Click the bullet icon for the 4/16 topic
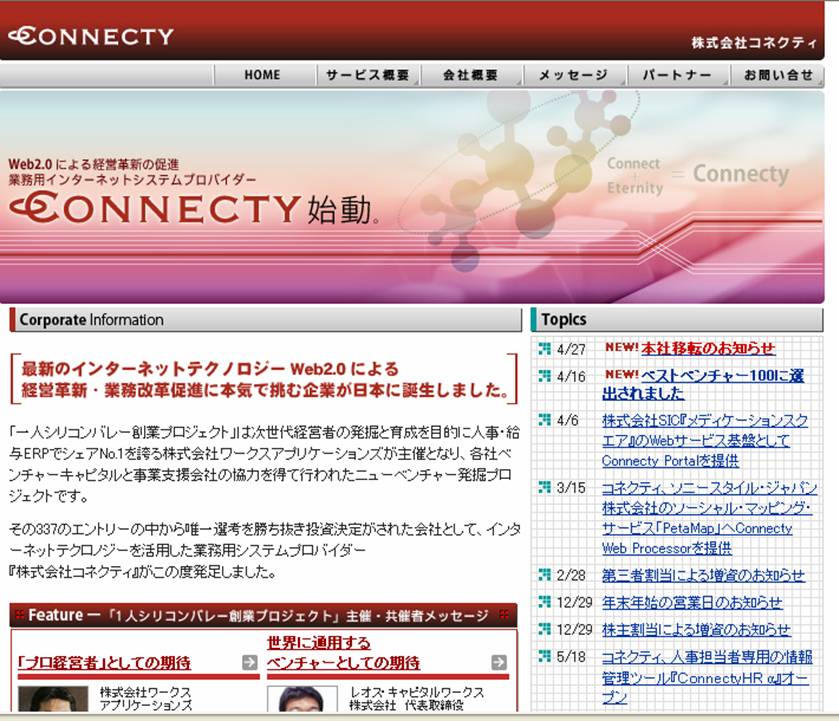The image size is (839, 721). tap(544, 376)
